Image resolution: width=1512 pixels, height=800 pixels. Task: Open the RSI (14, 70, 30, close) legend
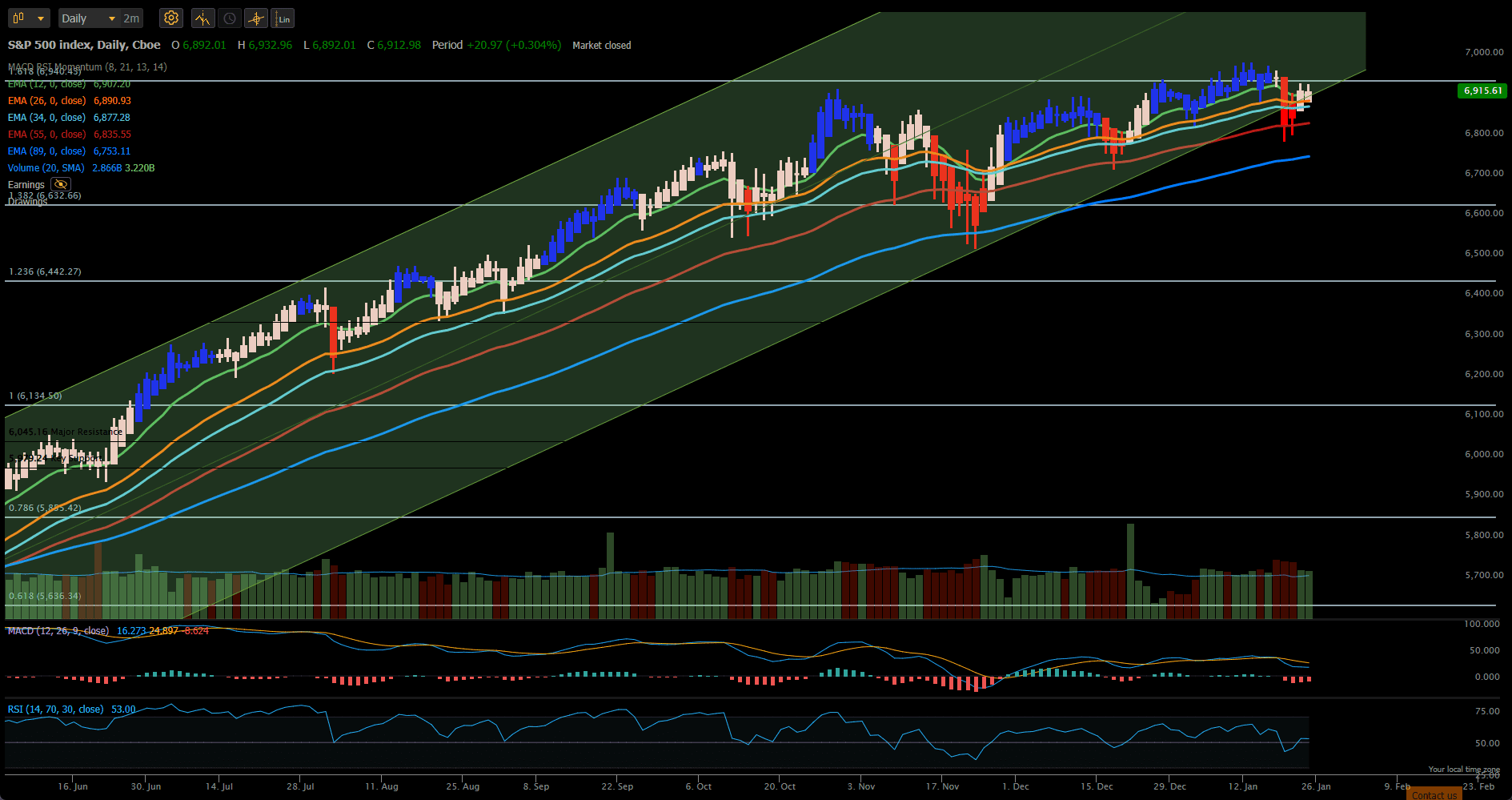tap(55, 710)
